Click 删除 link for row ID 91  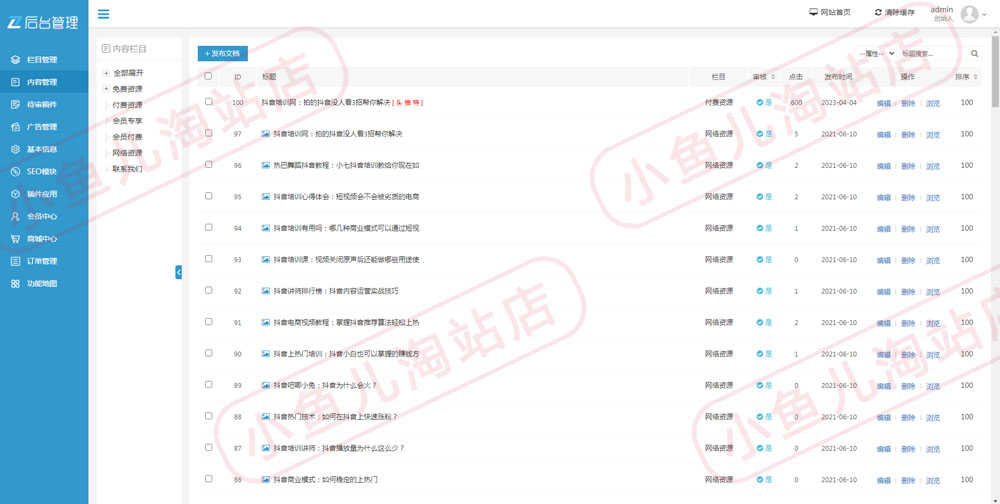(908, 323)
